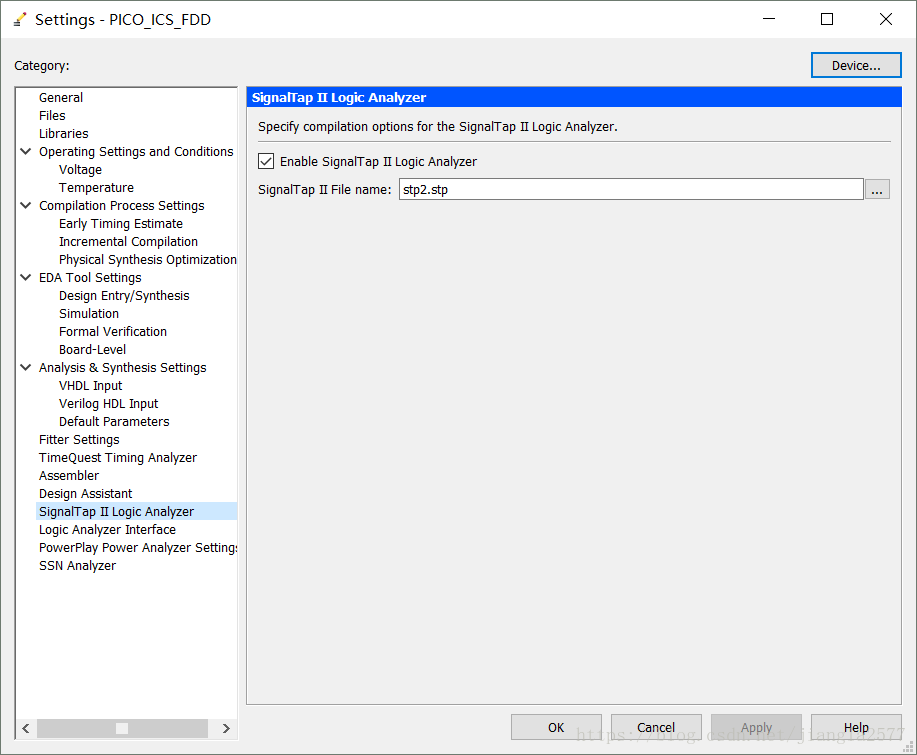Minimize the Settings window
This screenshot has width=917, height=755.
tap(769, 19)
